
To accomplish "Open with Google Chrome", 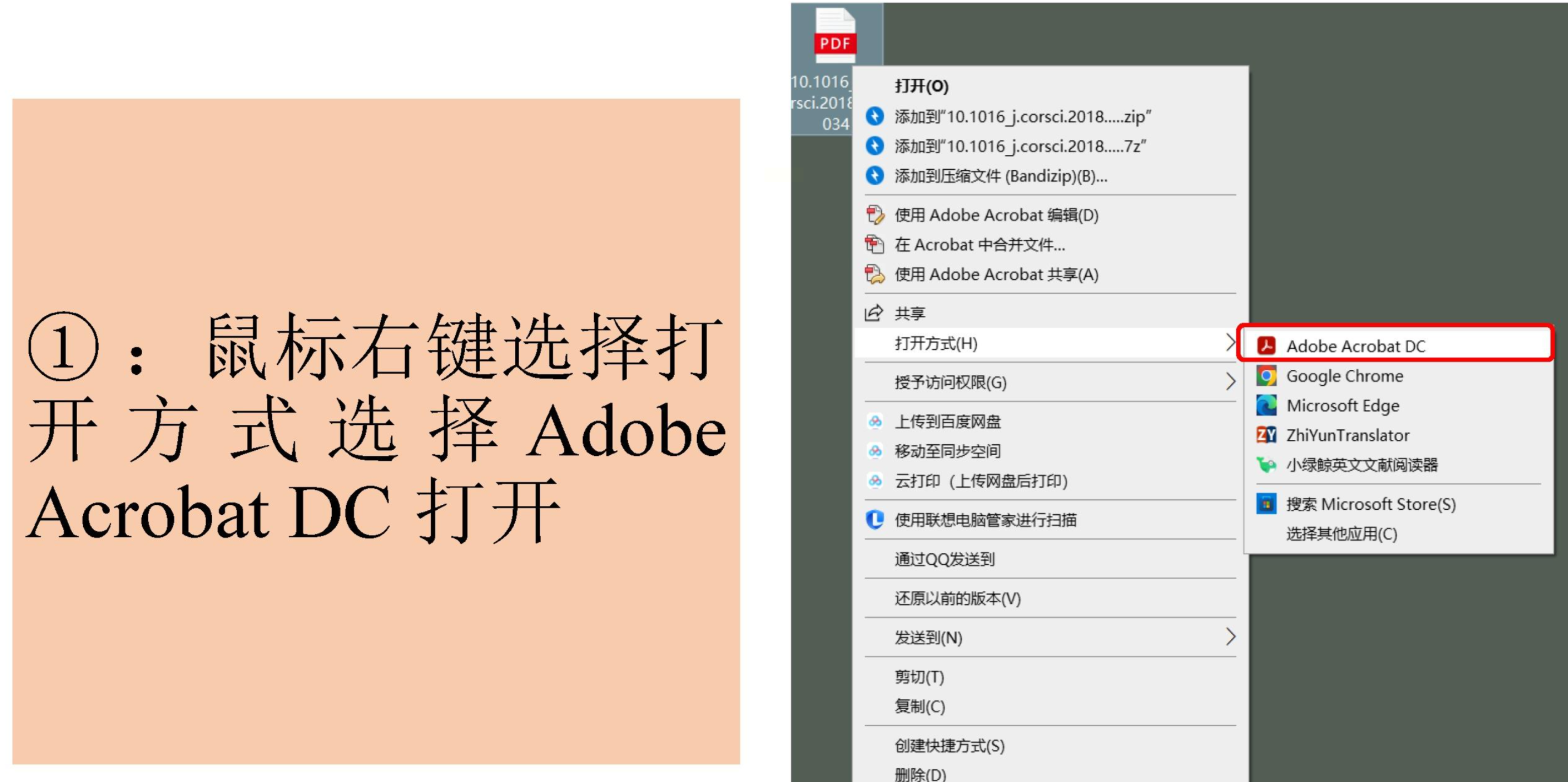I will 1399,376.
